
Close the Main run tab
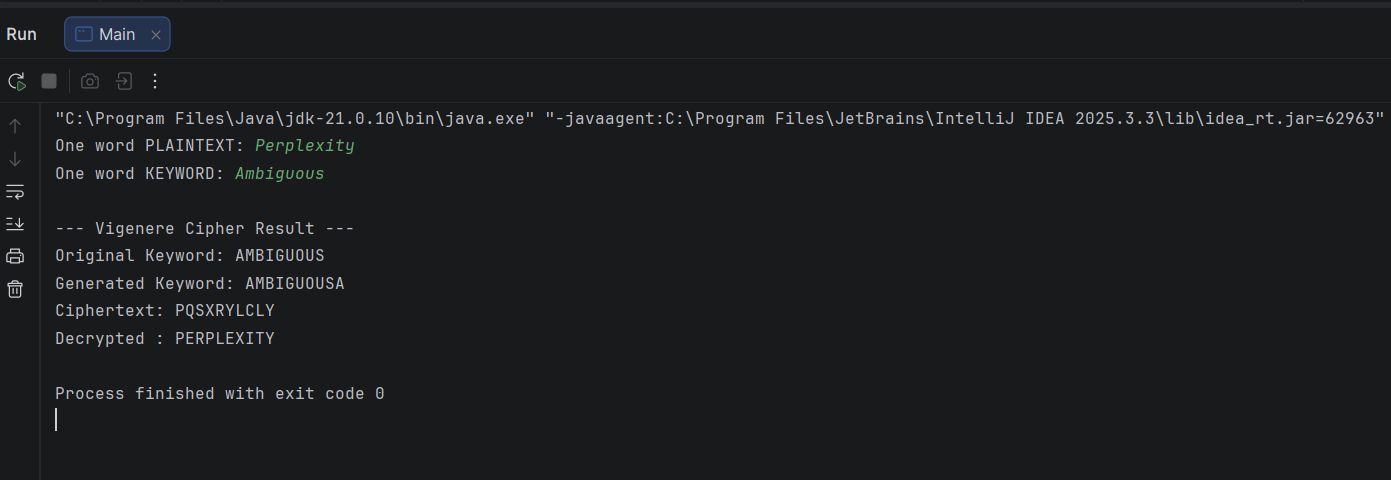point(156,35)
